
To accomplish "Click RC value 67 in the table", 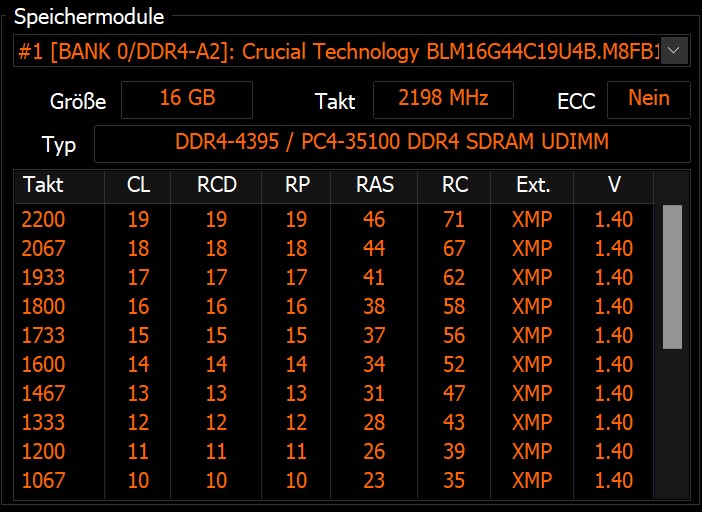I will coord(454,248).
